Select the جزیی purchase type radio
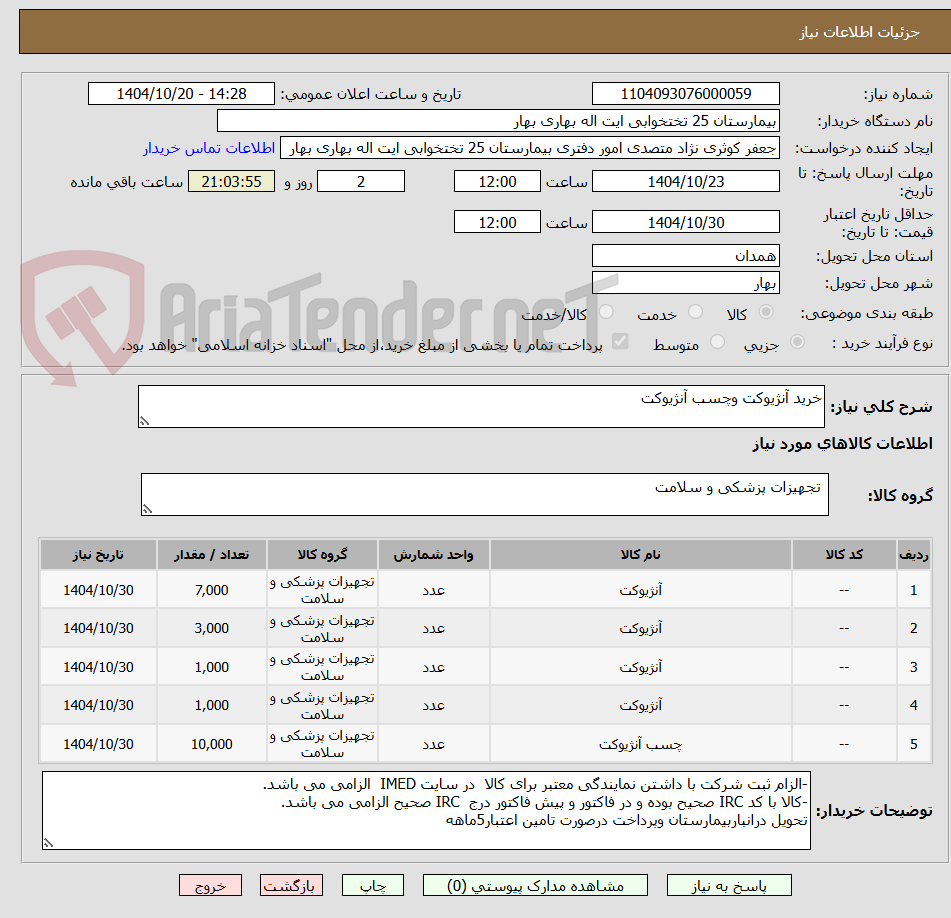This screenshot has height=918, width=951. (x=798, y=343)
